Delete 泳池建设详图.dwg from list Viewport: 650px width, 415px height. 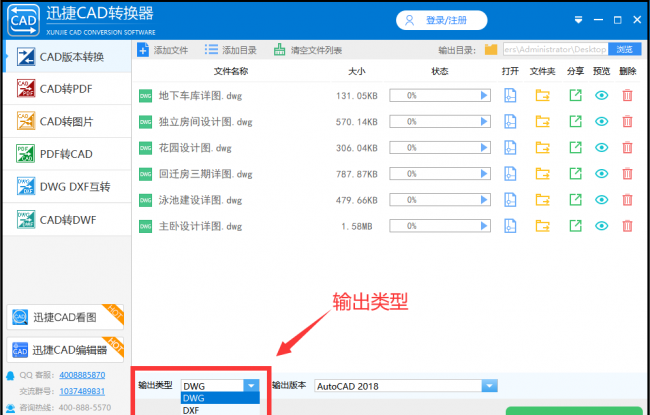pyautogui.click(x=628, y=200)
